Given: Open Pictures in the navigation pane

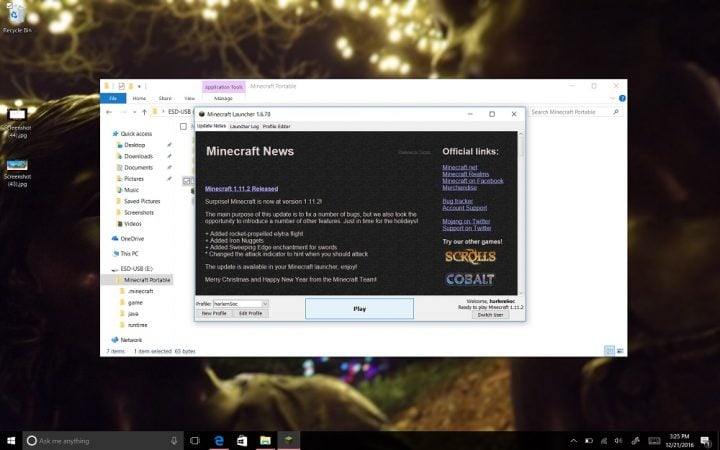Looking at the screenshot, I should click(134, 179).
